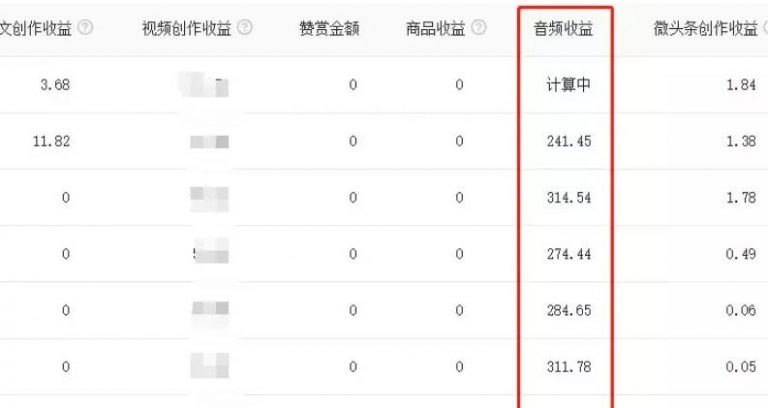Click the 文创作收益 header label
The height and width of the screenshot is (408, 768).
[36, 28]
